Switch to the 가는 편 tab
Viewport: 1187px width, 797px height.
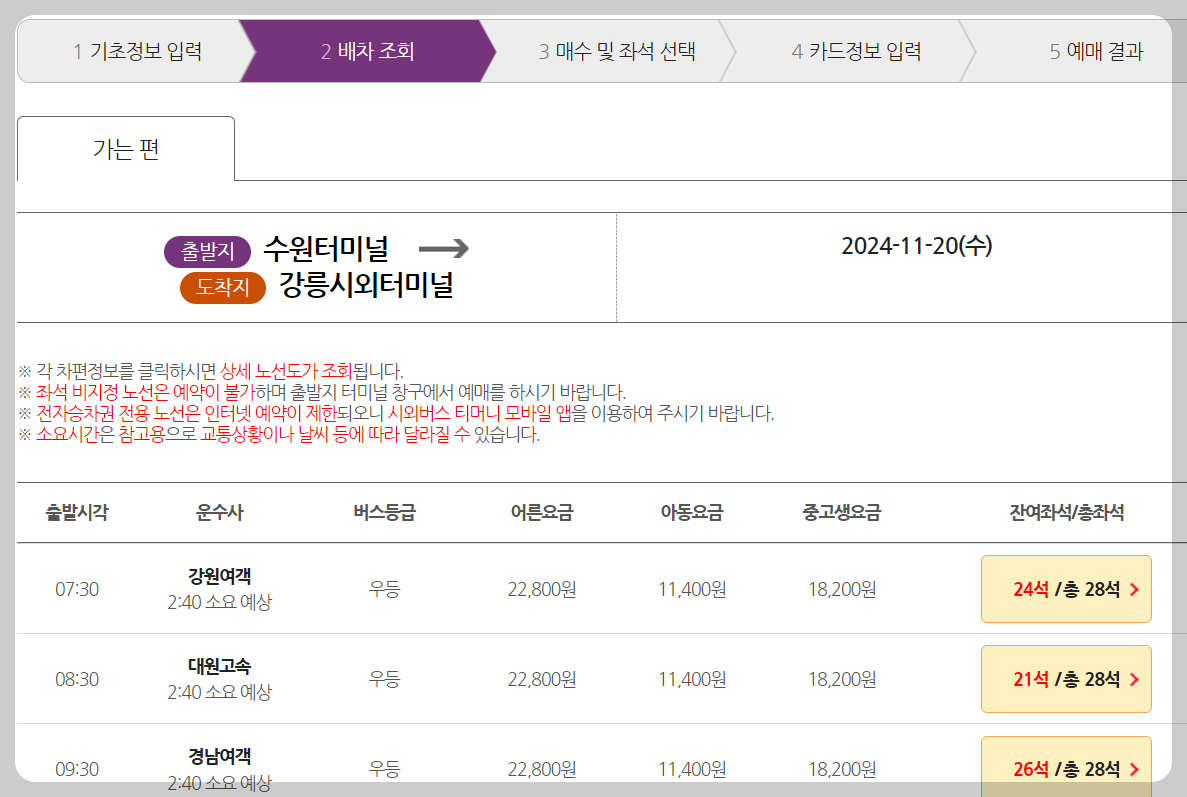126,147
